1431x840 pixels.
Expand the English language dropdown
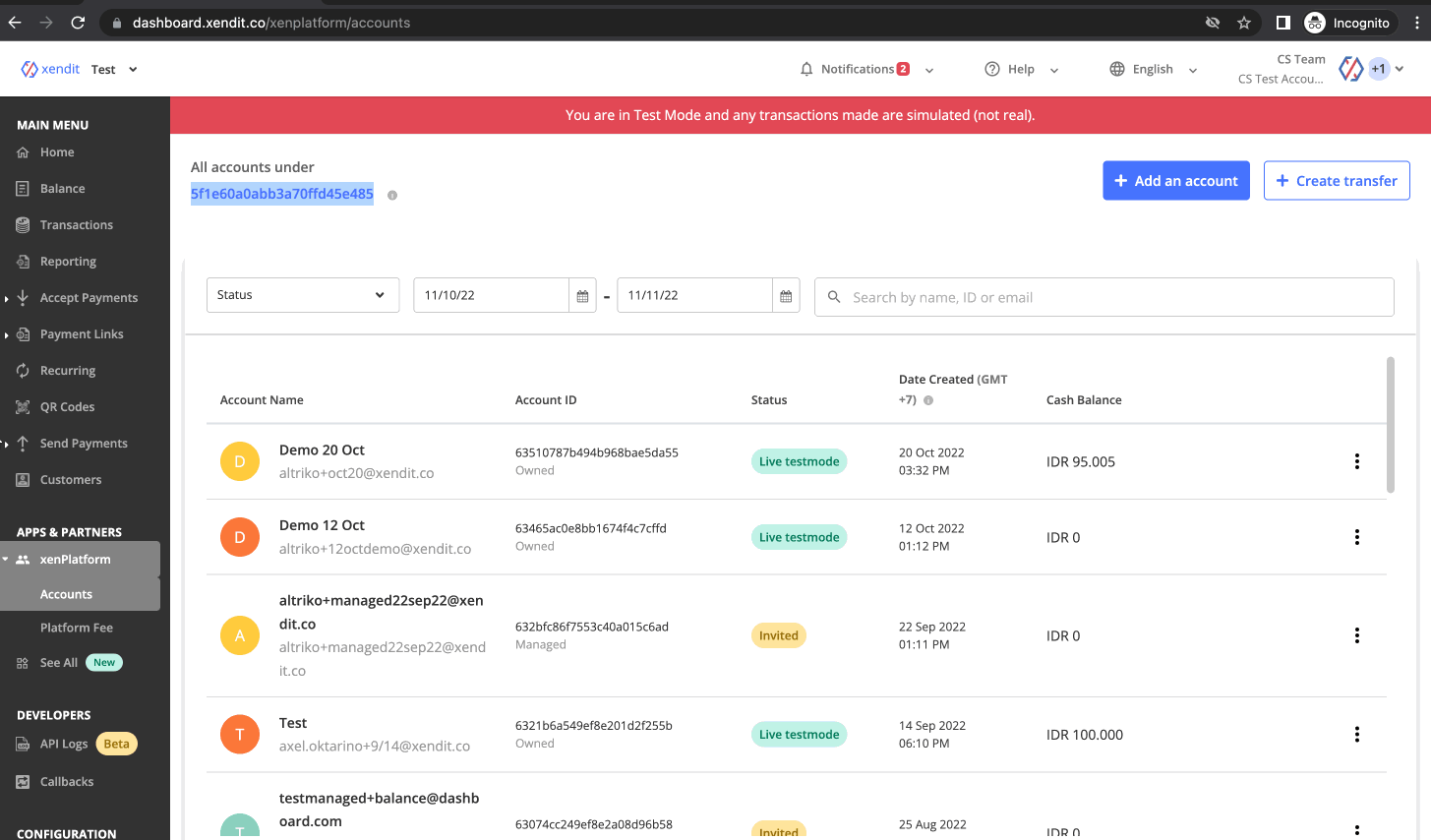point(1153,69)
